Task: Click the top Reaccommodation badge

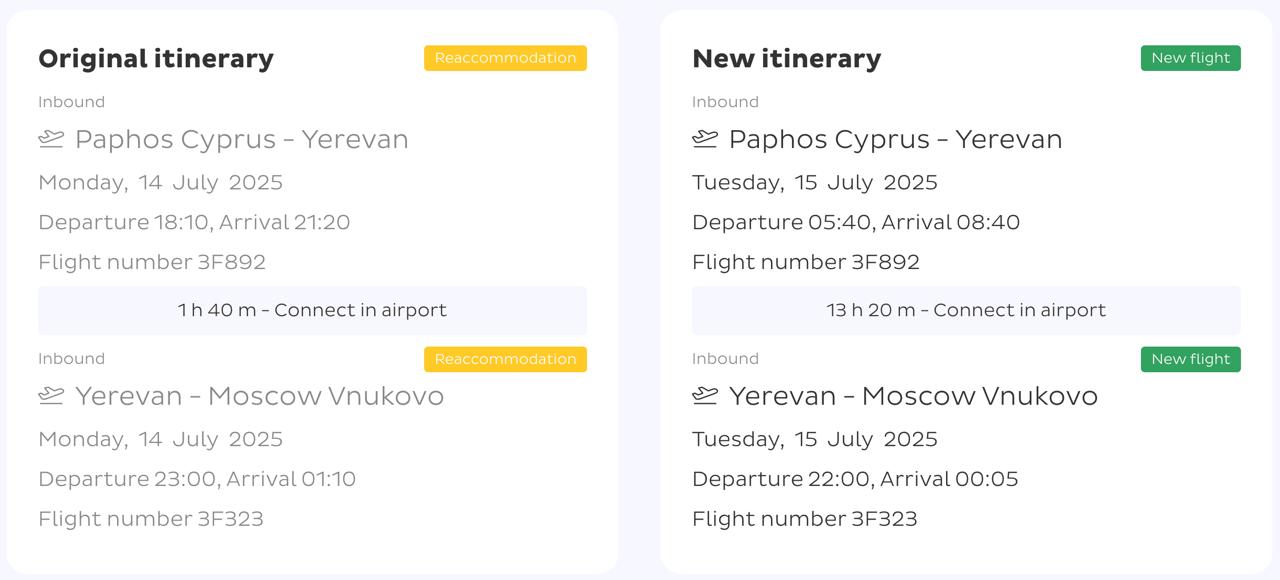Action: tap(505, 58)
